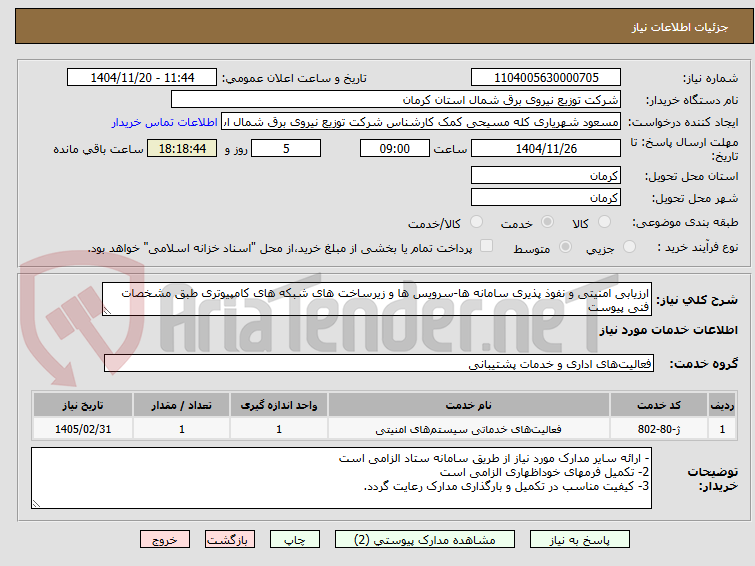Click the اطلاعات خدمات مورد نیاز heading
The width and height of the screenshot is (755, 566).
pos(668,330)
